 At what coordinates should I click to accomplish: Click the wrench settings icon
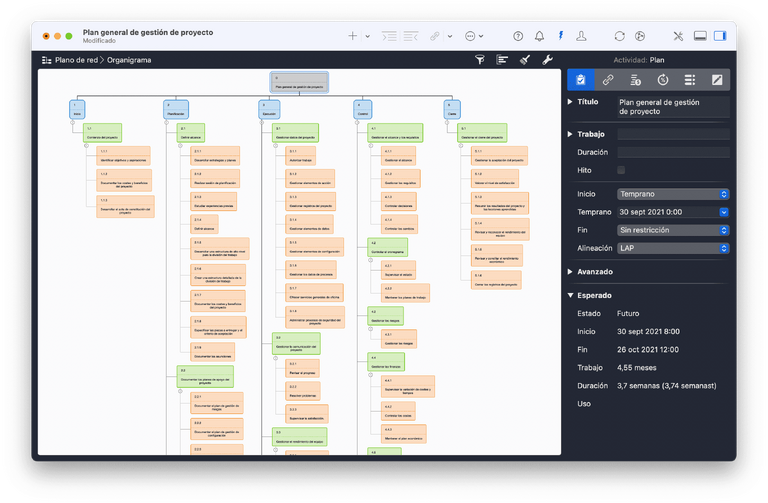[548, 60]
